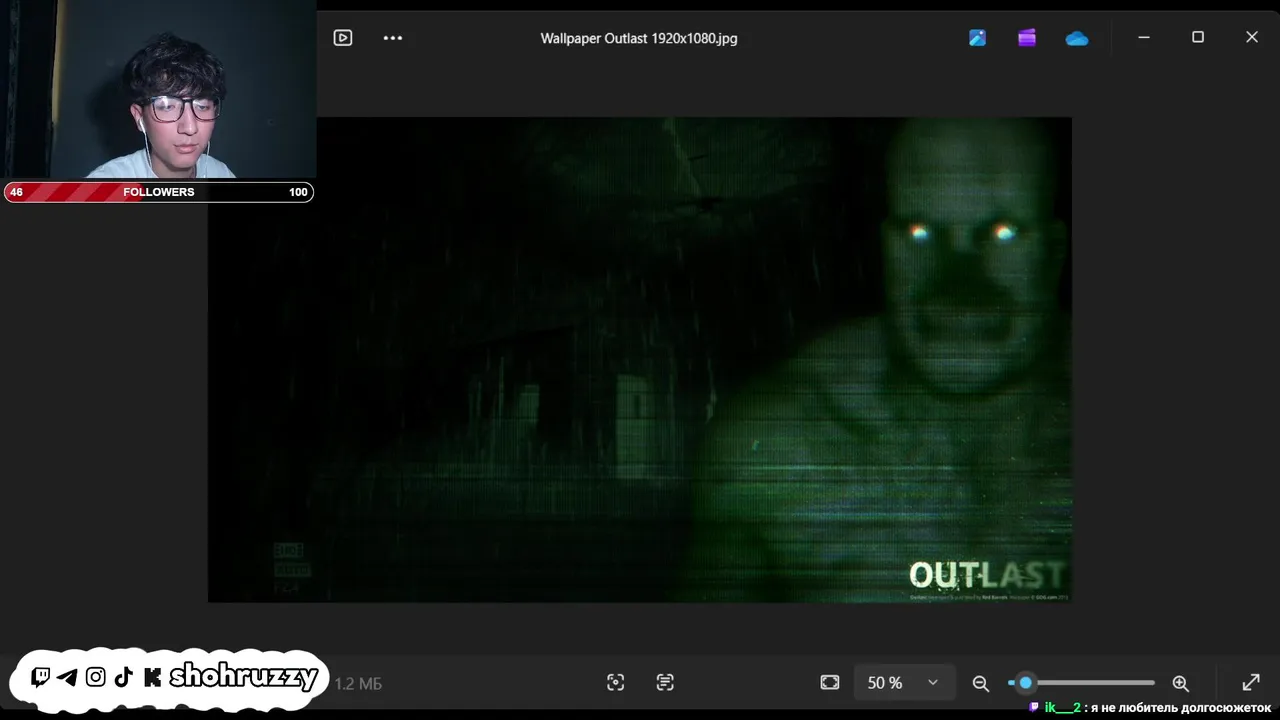
Task: Open the three-dot more options menu
Action: pyautogui.click(x=393, y=38)
